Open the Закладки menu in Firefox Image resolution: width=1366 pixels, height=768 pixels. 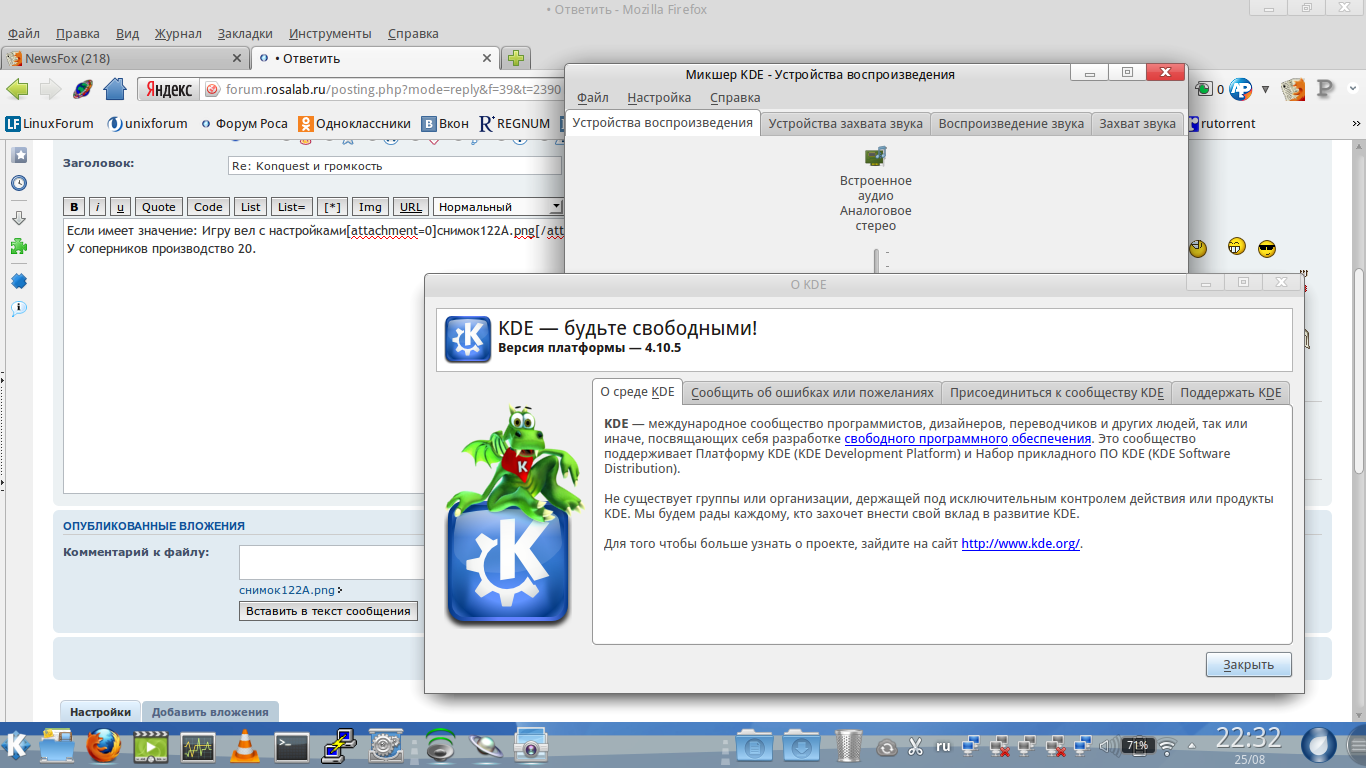pos(245,34)
